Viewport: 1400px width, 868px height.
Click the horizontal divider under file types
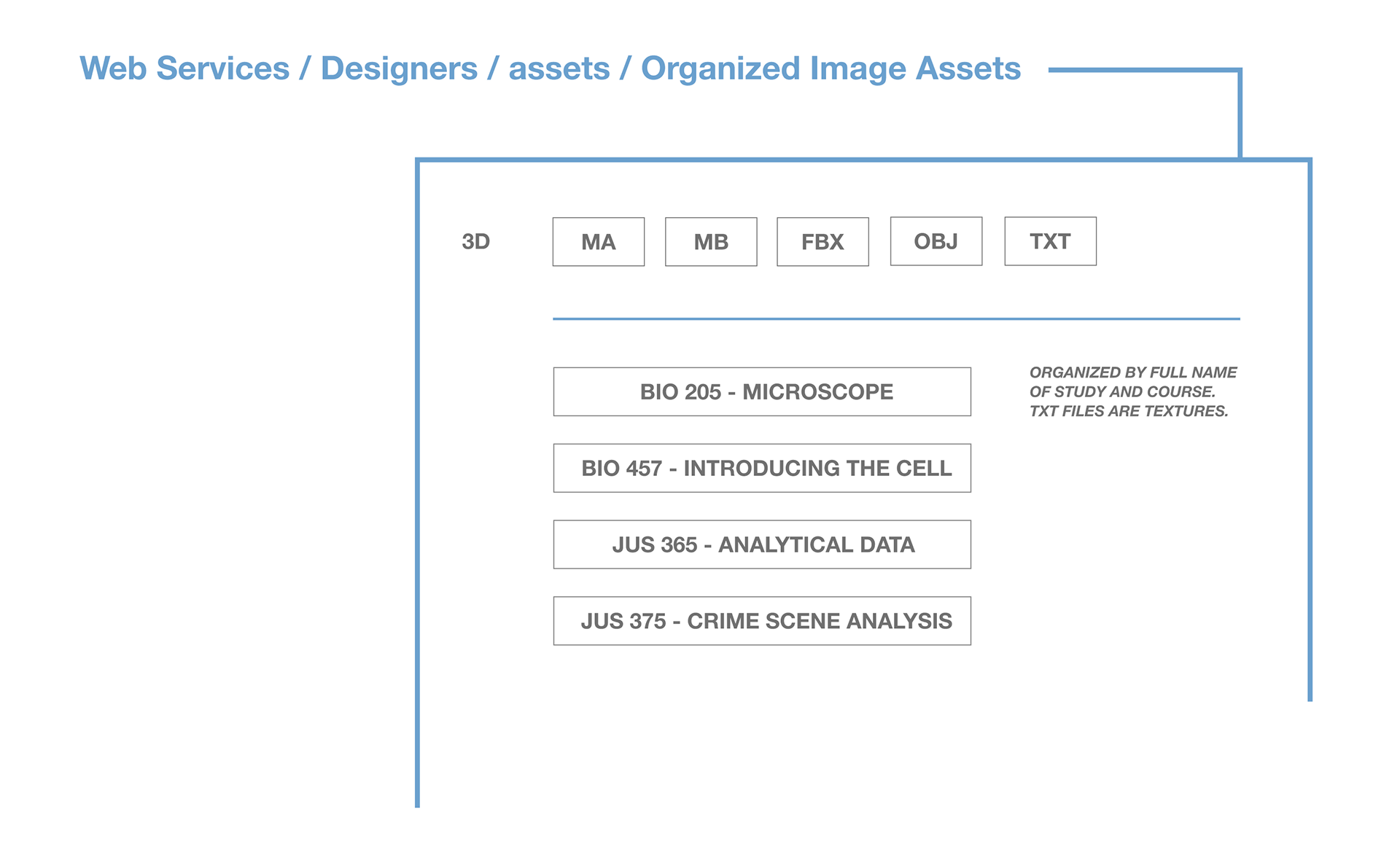click(x=895, y=318)
